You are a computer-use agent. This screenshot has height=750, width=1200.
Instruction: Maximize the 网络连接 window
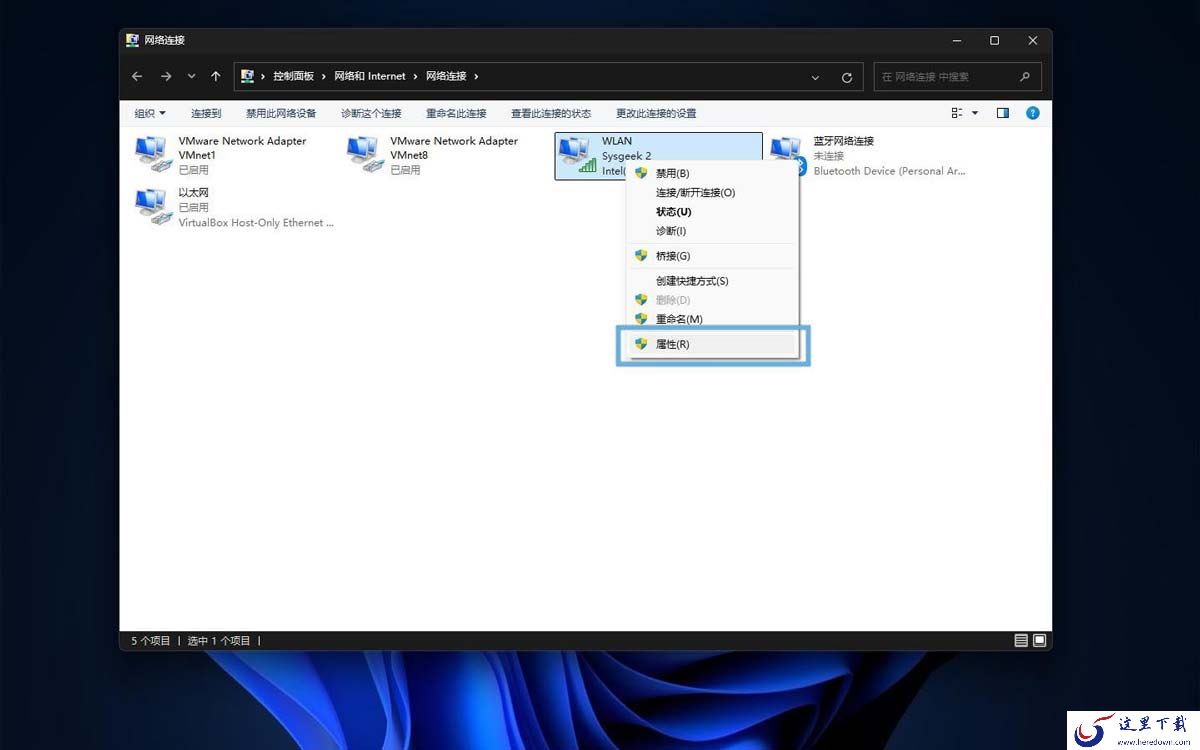(x=994, y=40)
